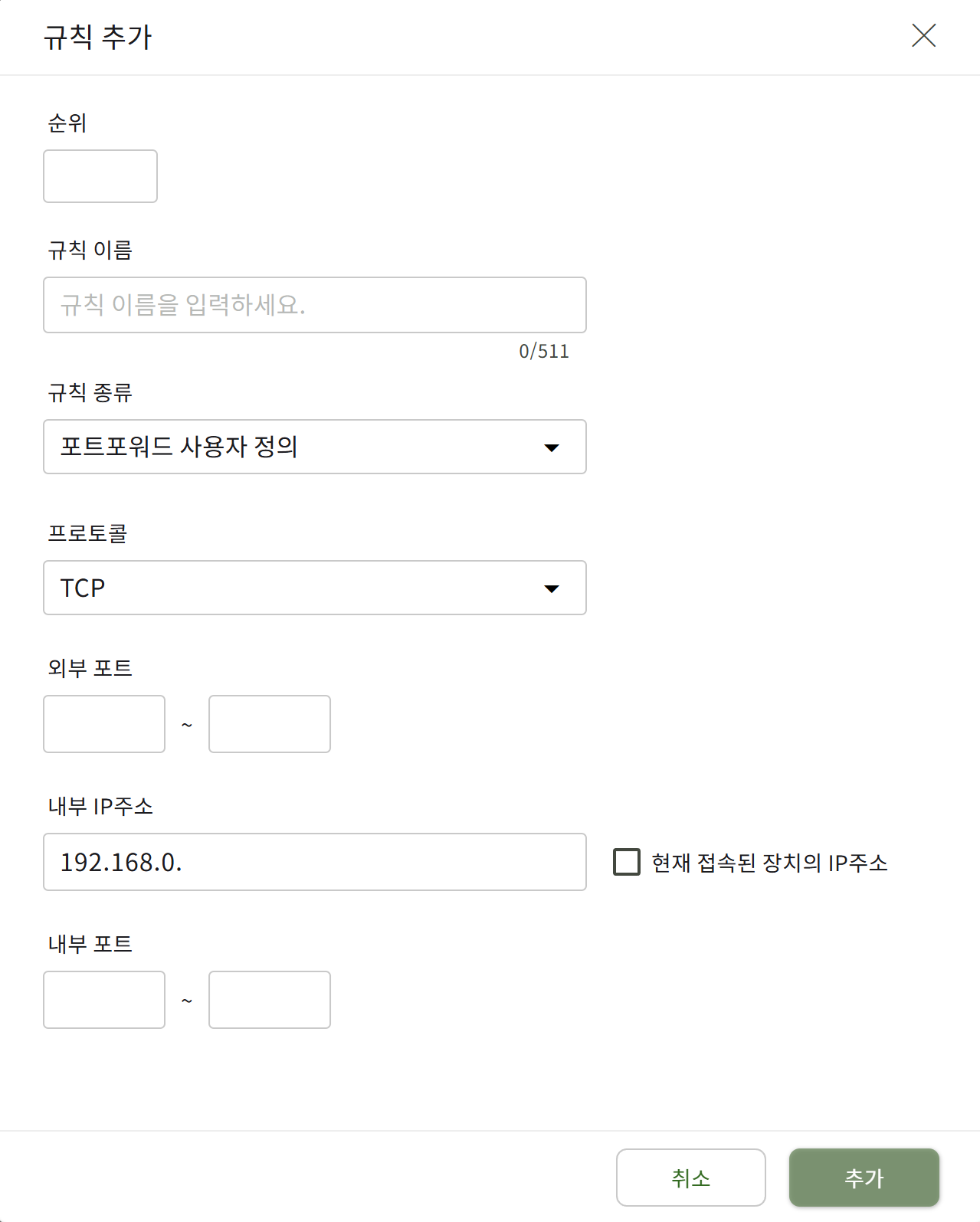Click the 0/511 character counter area

pyautogui.click(x=544, y=351)
